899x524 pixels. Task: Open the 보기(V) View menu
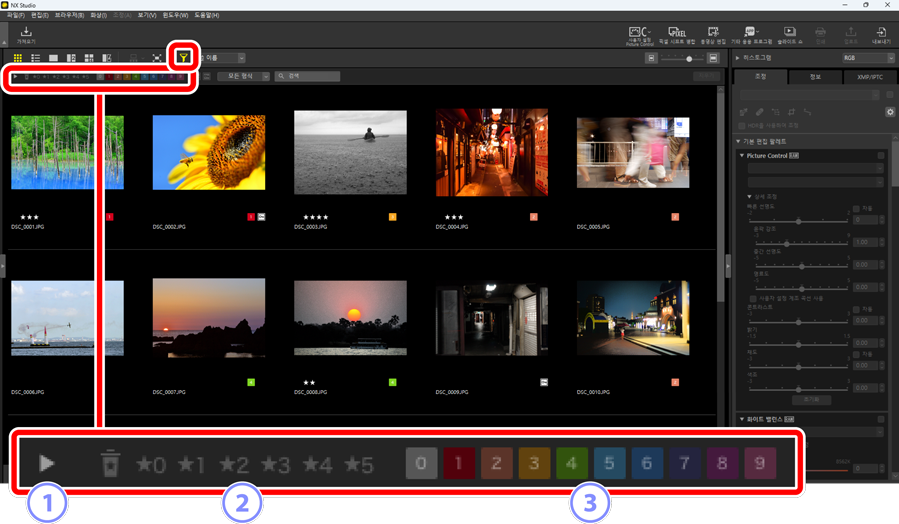pyautogui.click(x=146, y=16)
